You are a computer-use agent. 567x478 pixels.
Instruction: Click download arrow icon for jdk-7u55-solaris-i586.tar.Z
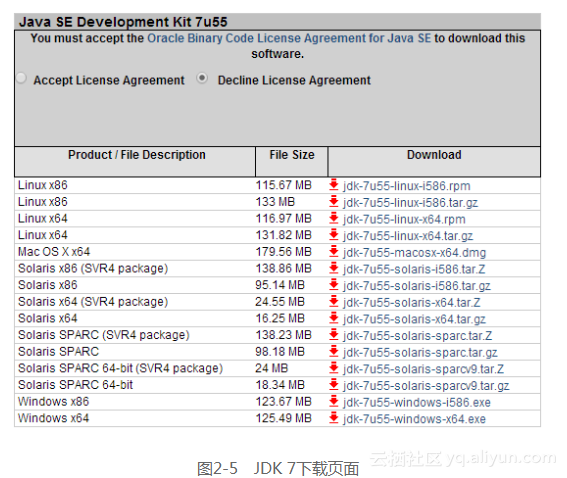333,268
